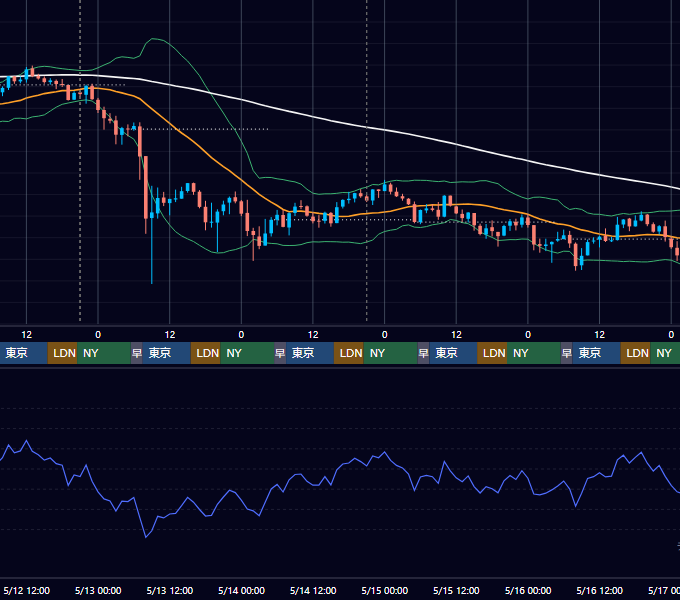This screenshot has height=600, width=680.
Task: Click the 早 block before the 5/16 東京 session
Action: click(567, 353)
